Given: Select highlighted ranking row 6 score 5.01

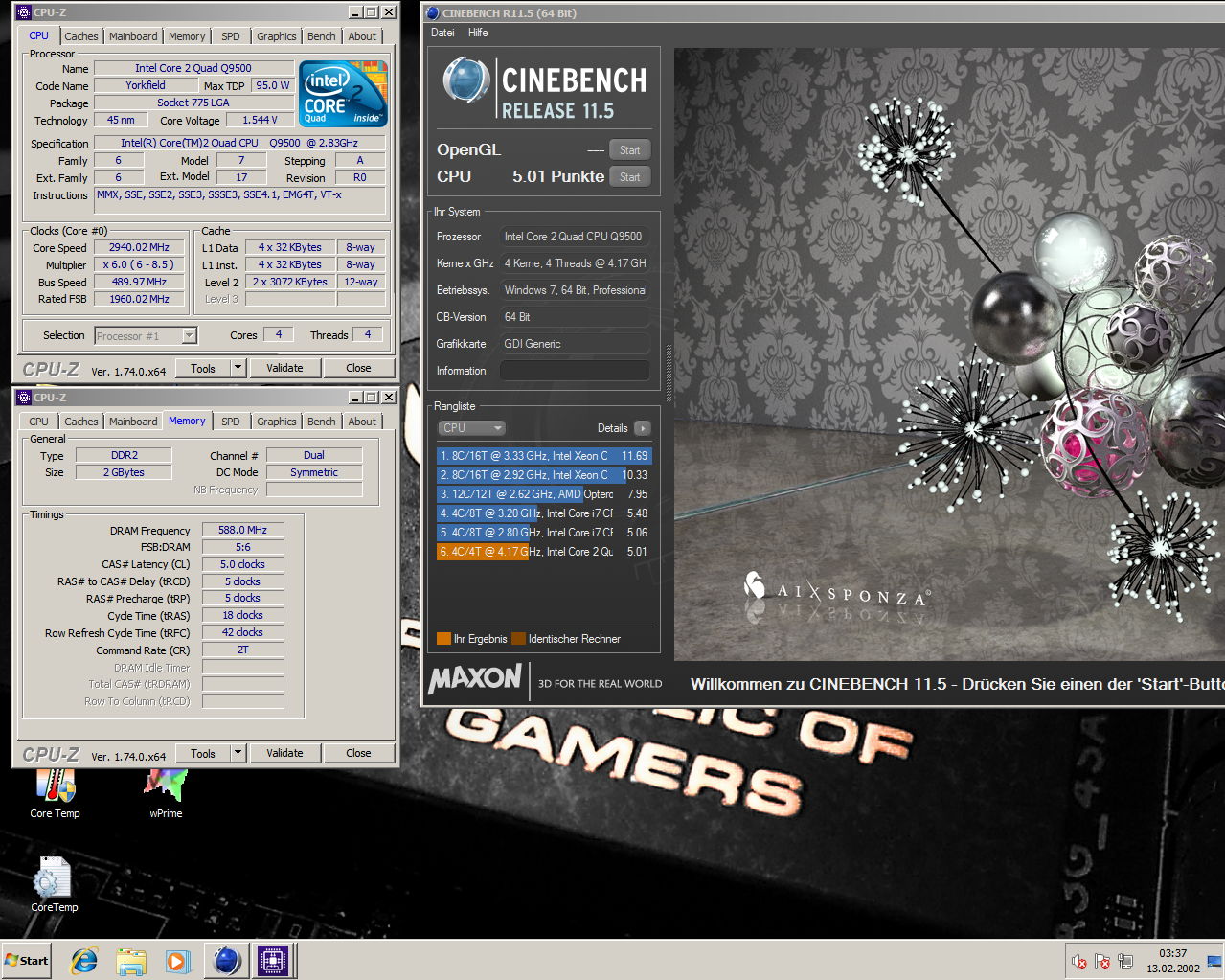Looking at the screenshot, I should click(544, 552).
